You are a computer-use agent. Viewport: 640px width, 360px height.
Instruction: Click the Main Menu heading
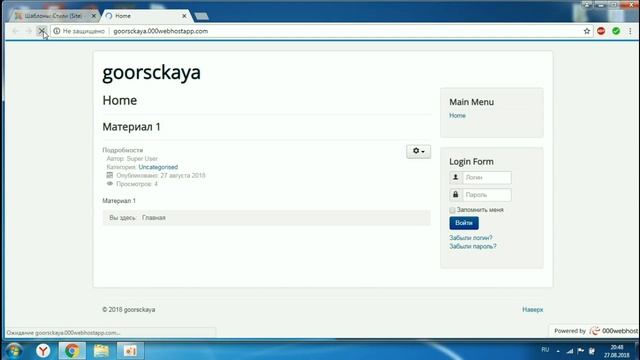471,102
